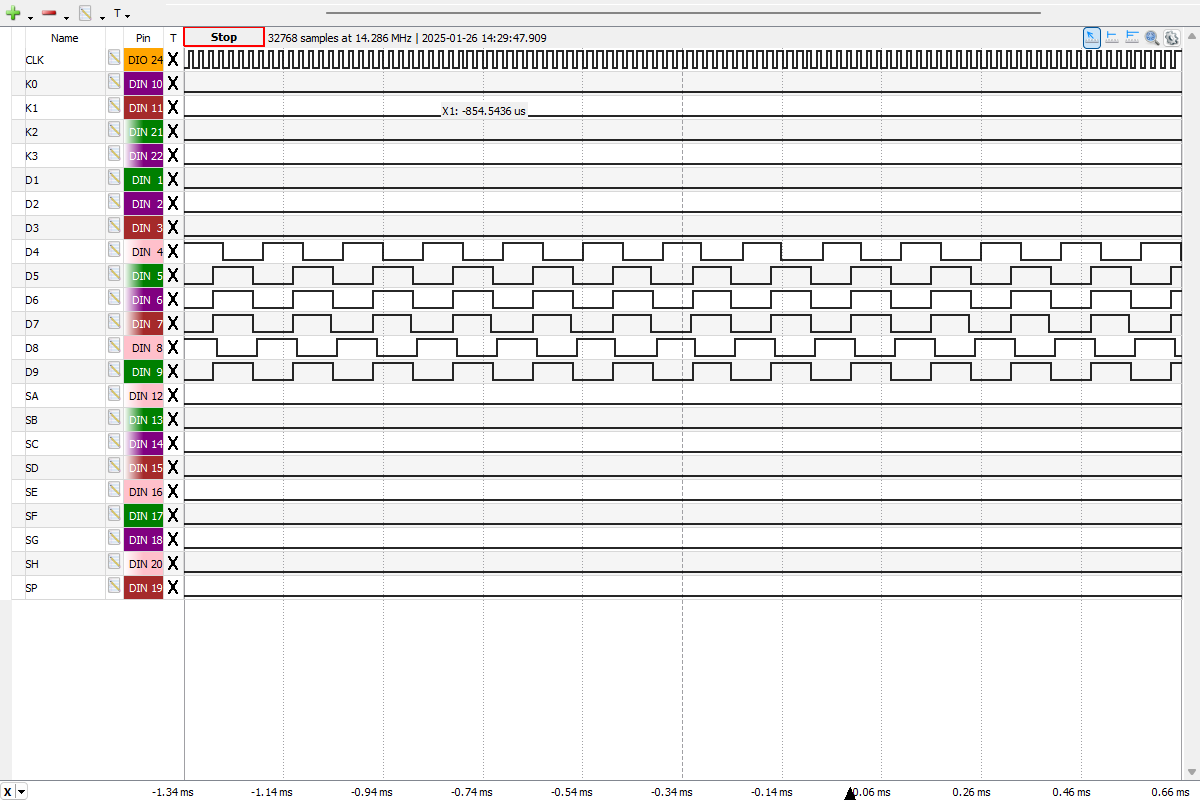The width and height of the screenshot is (1200, 800).
Task: Click the edit icon for the D4 row
Action: click(x=114, y=252)
